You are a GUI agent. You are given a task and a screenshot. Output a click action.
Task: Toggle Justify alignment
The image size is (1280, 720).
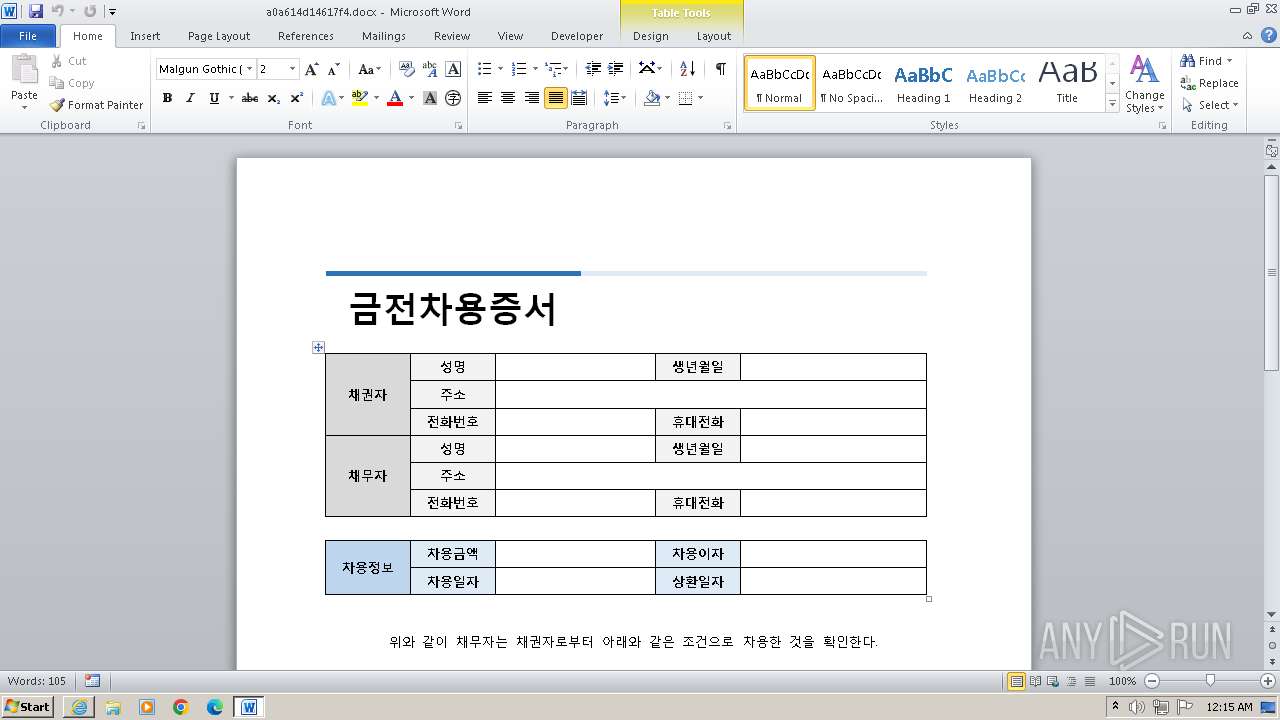pos(555,98)
